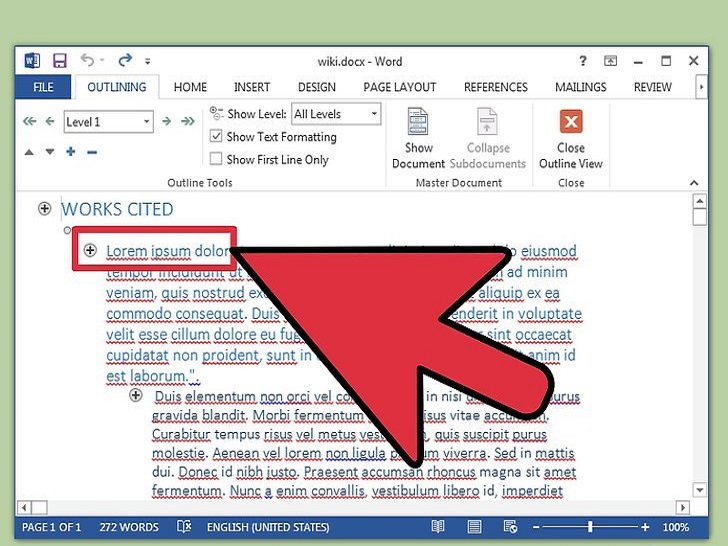Switch to the INSERT ribbon tab
Screen dimensions: 728x546
[x=252, y=87]
